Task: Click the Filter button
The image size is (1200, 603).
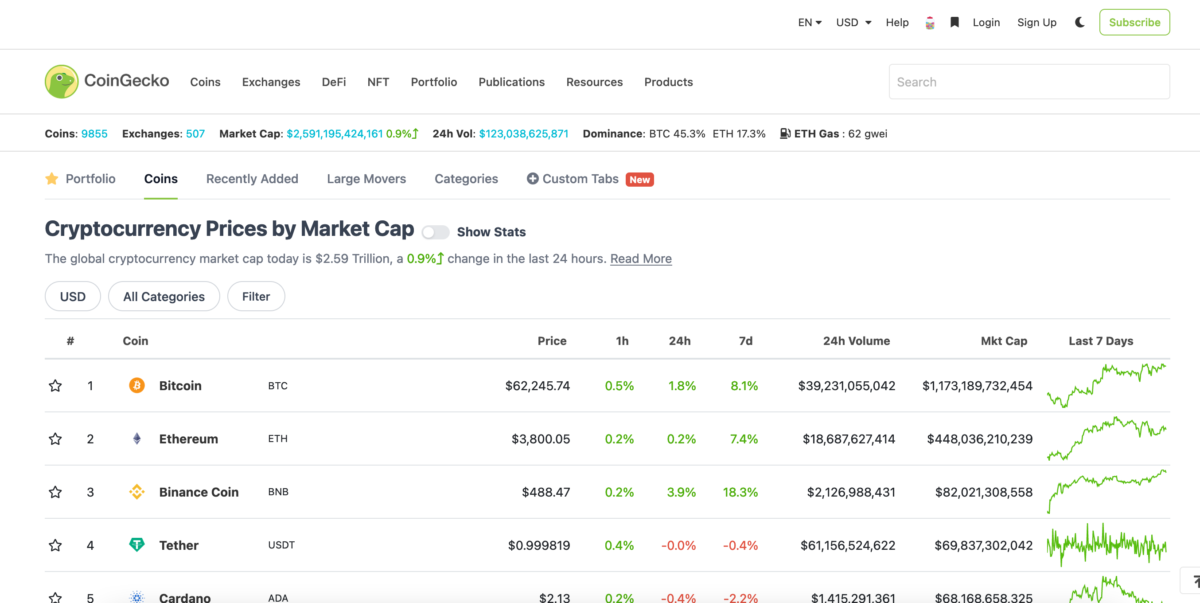Action: click(256, 296)
